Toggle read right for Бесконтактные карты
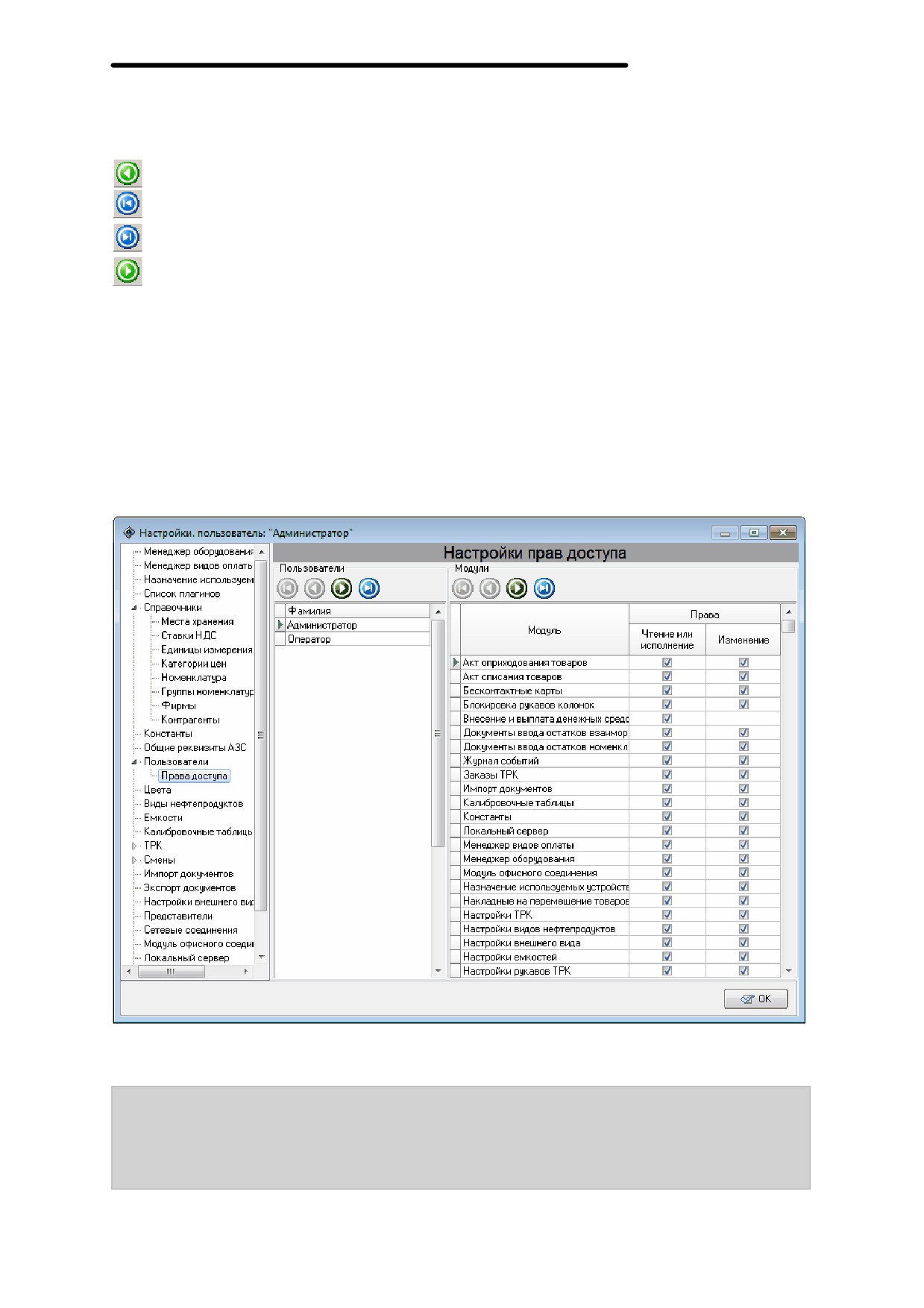Image resolution: width=924 pixels, height=1308 pixels. pos(667,691)
